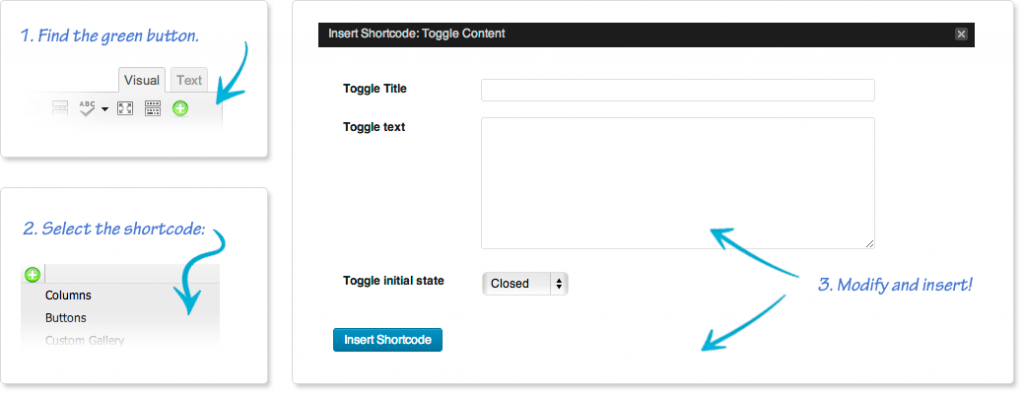Expand the spellcheck language dropdown arrow
Image resolution: width=1024 pixels, height=395 pixels.
104,110
